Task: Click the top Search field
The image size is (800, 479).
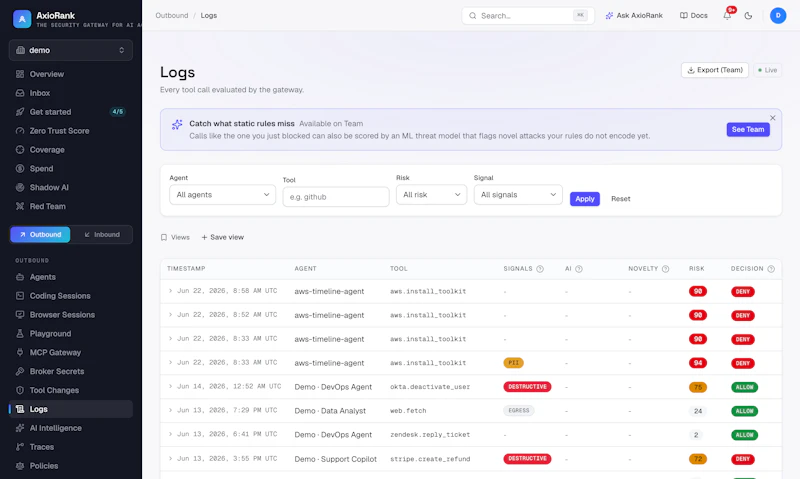Action: [528, 16]
